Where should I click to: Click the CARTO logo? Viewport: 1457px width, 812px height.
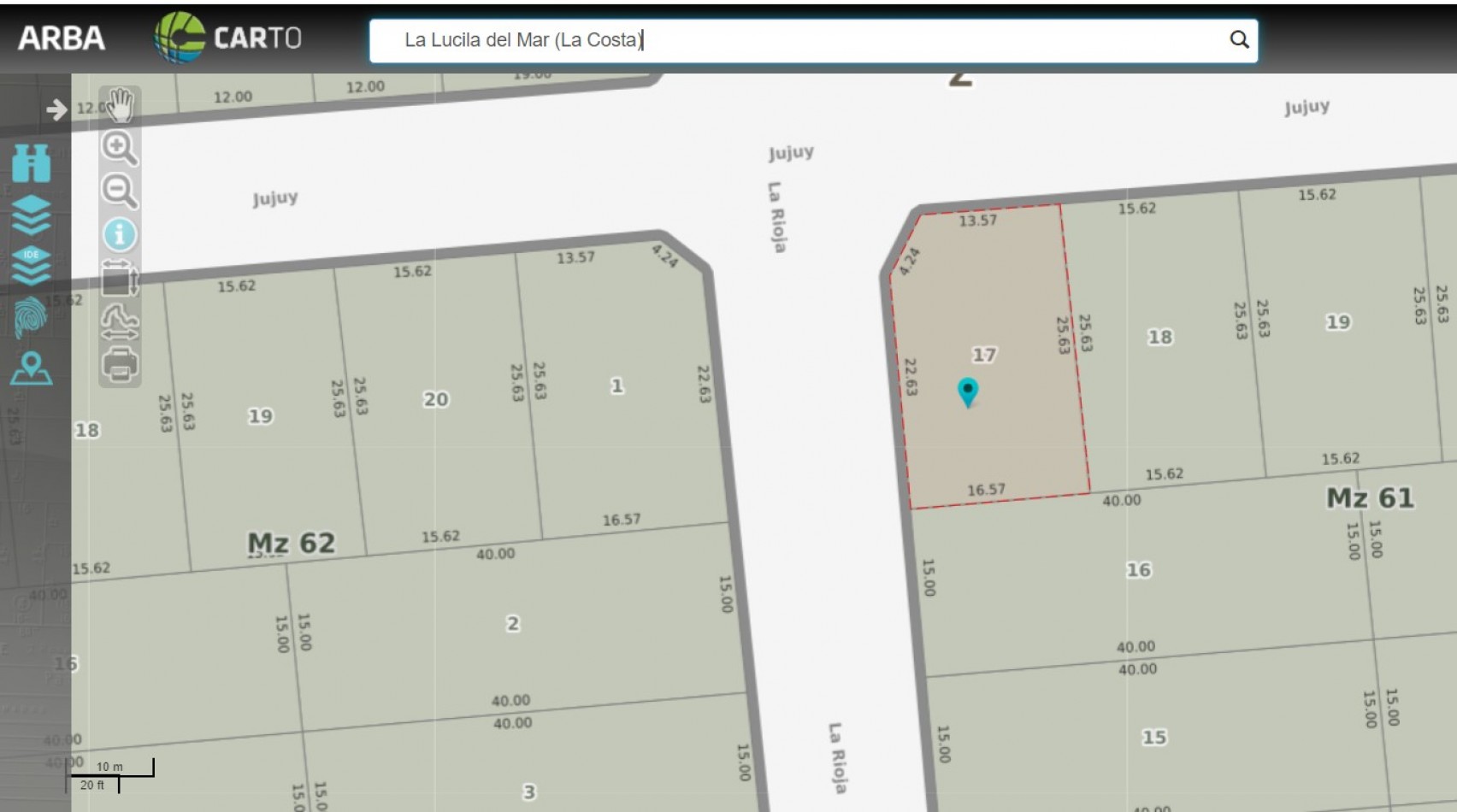click(x=227, y=37)
